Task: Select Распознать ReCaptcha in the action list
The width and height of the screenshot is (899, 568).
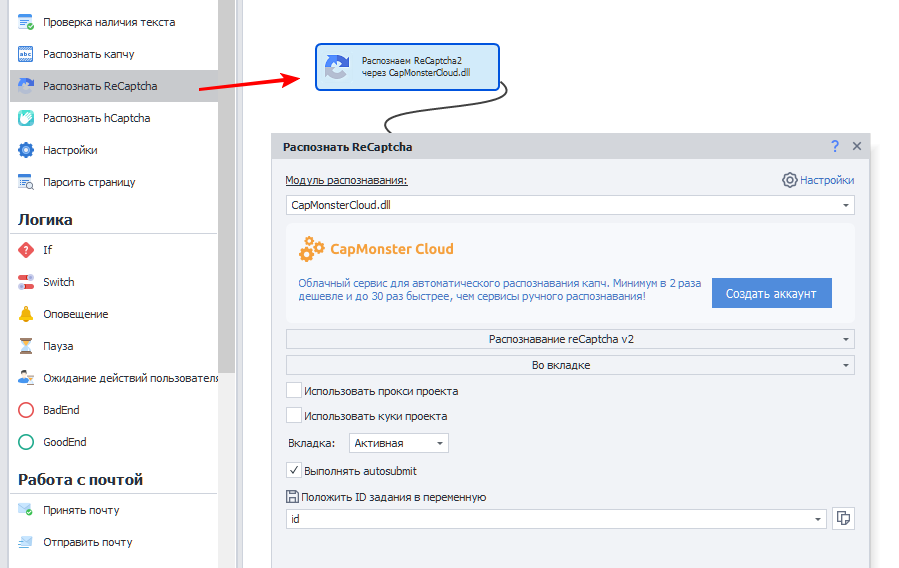Action: click(114, 86)
